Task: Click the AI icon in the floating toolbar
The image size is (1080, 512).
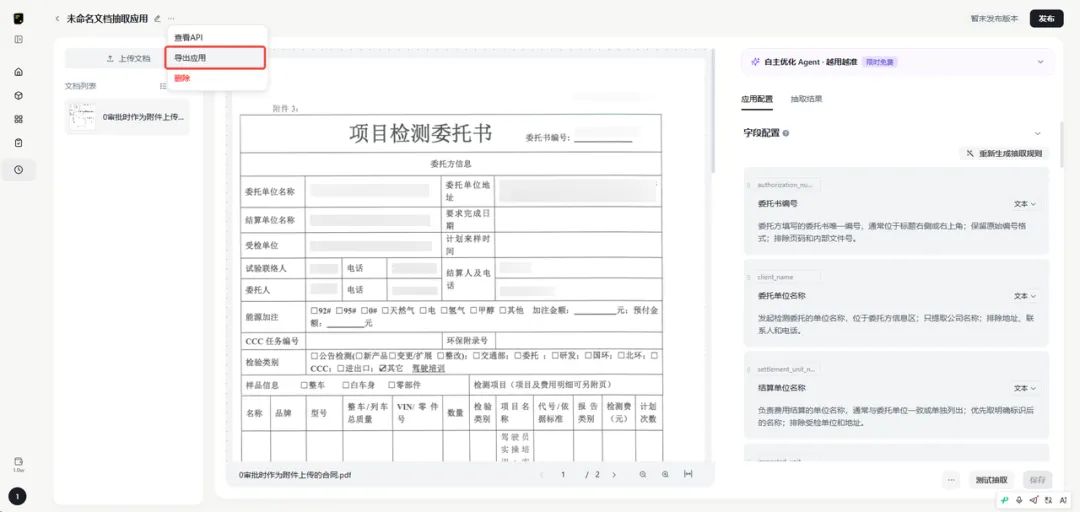Action: click(1063, 500)
